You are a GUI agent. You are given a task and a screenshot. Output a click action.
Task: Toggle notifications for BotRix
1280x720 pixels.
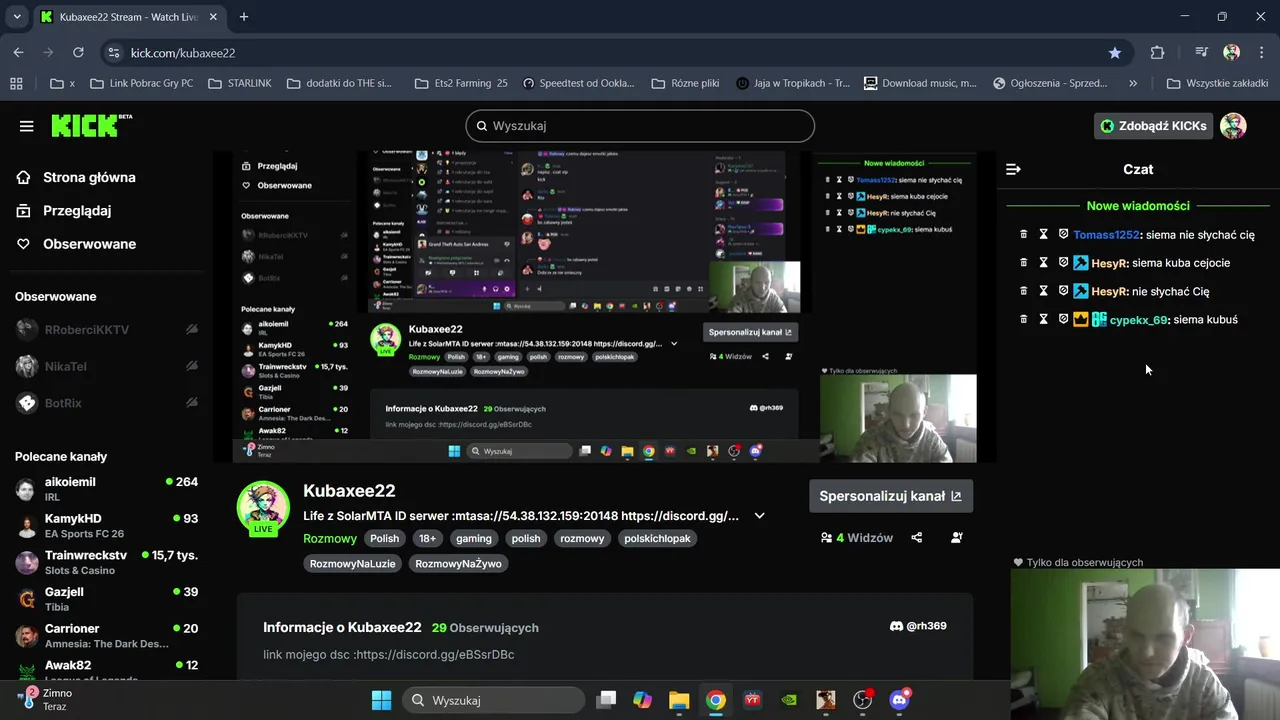[x=192, y=404]
